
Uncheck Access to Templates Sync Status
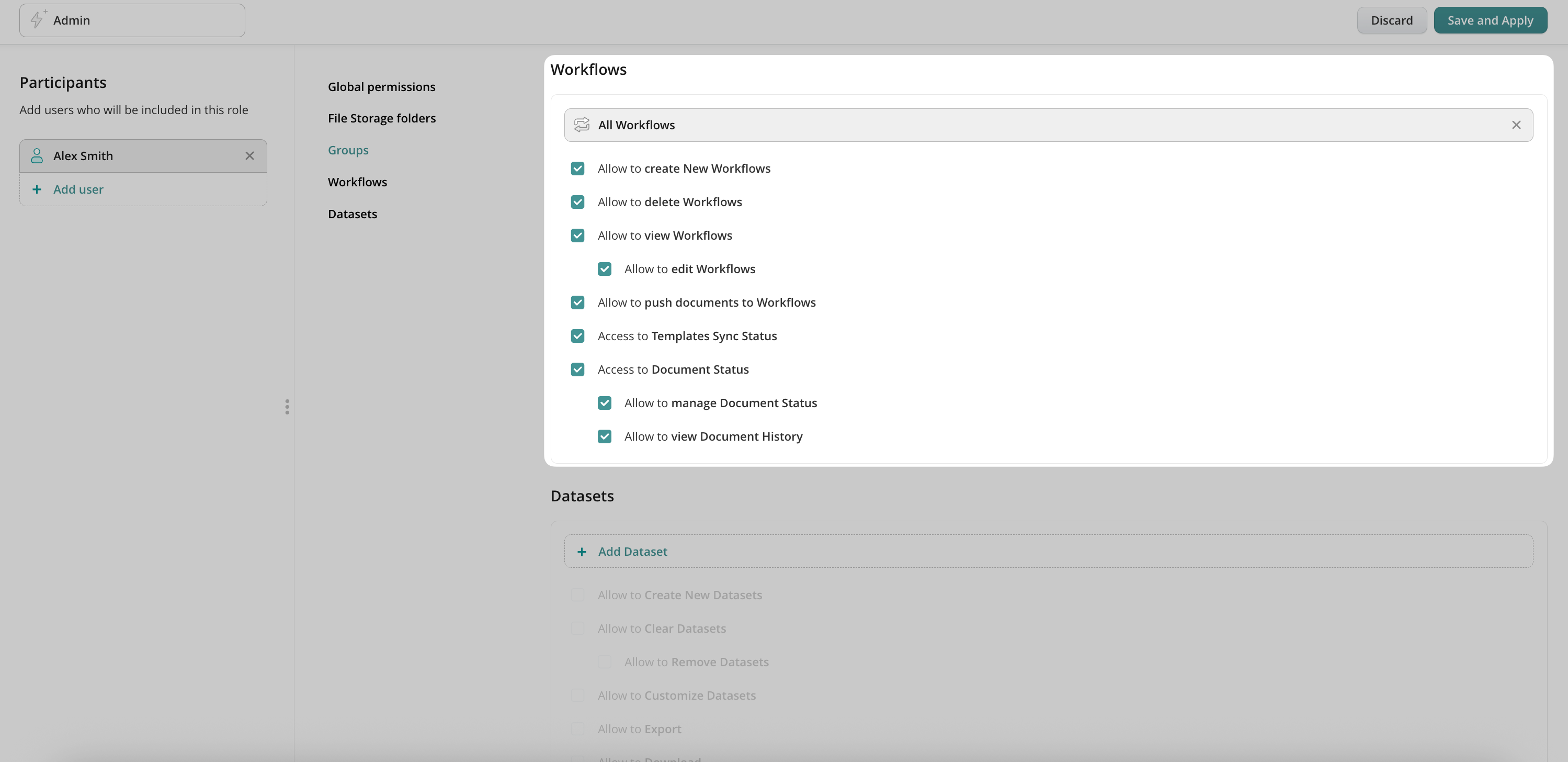[x=577, y=336]
